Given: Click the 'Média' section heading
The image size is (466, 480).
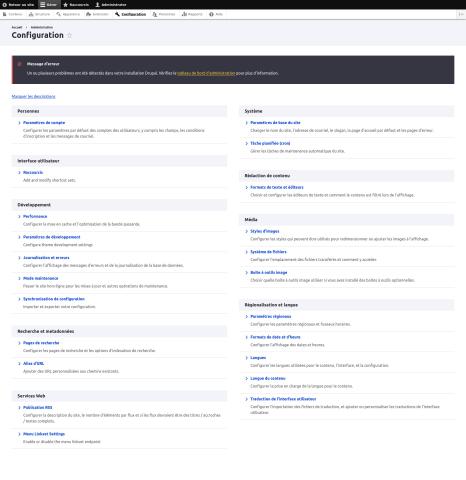Looking at the screenshot, I should pos(251,220).
